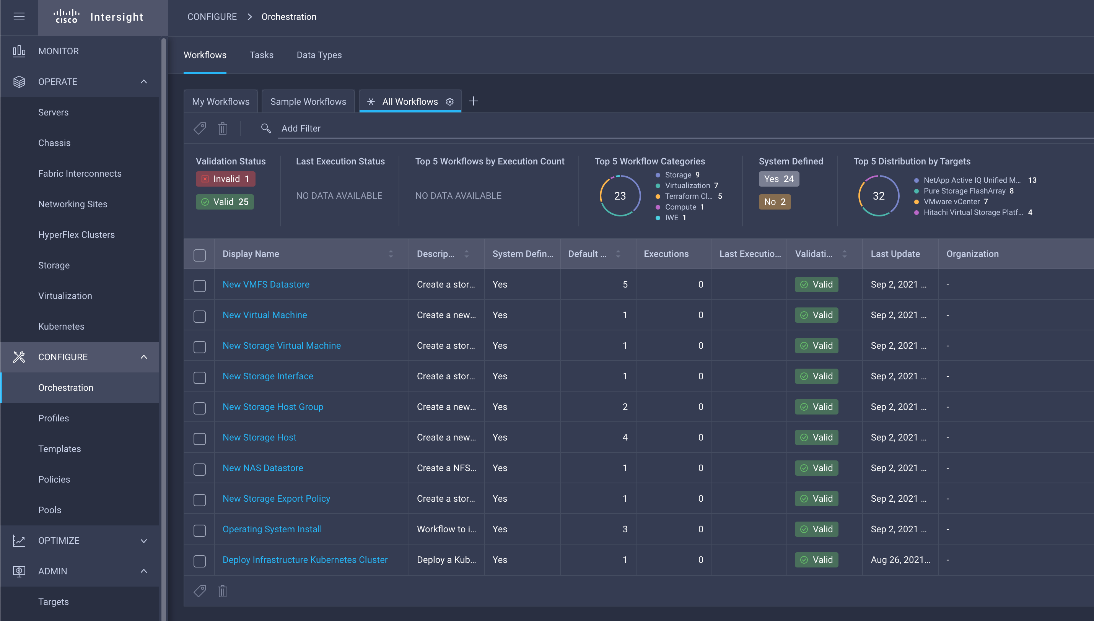Check the New Storage Virtual Machine row
The width and height of the screenshot is (1094, 621).
coord(200,347)
